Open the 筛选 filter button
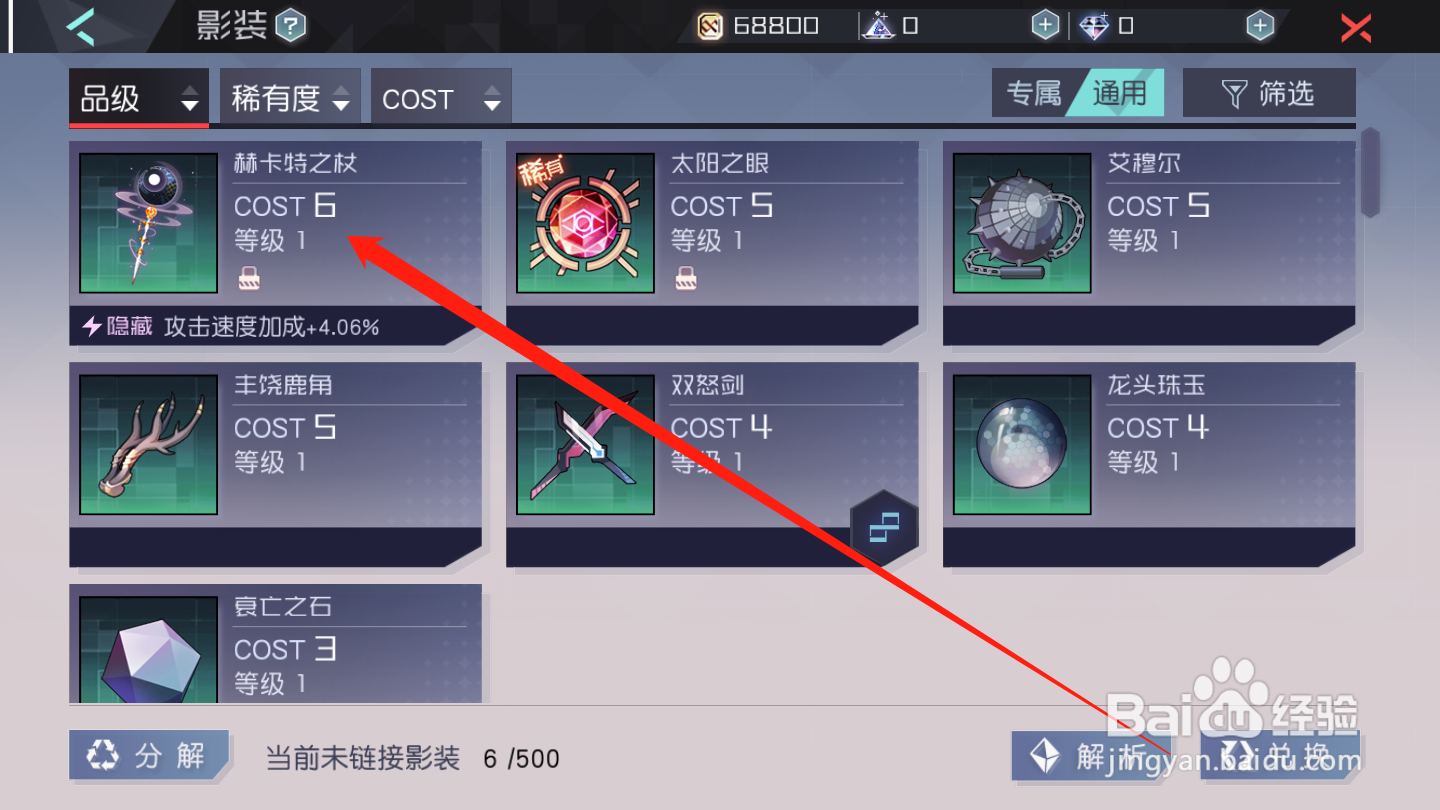The image size is (1440, 810). 1269,93
